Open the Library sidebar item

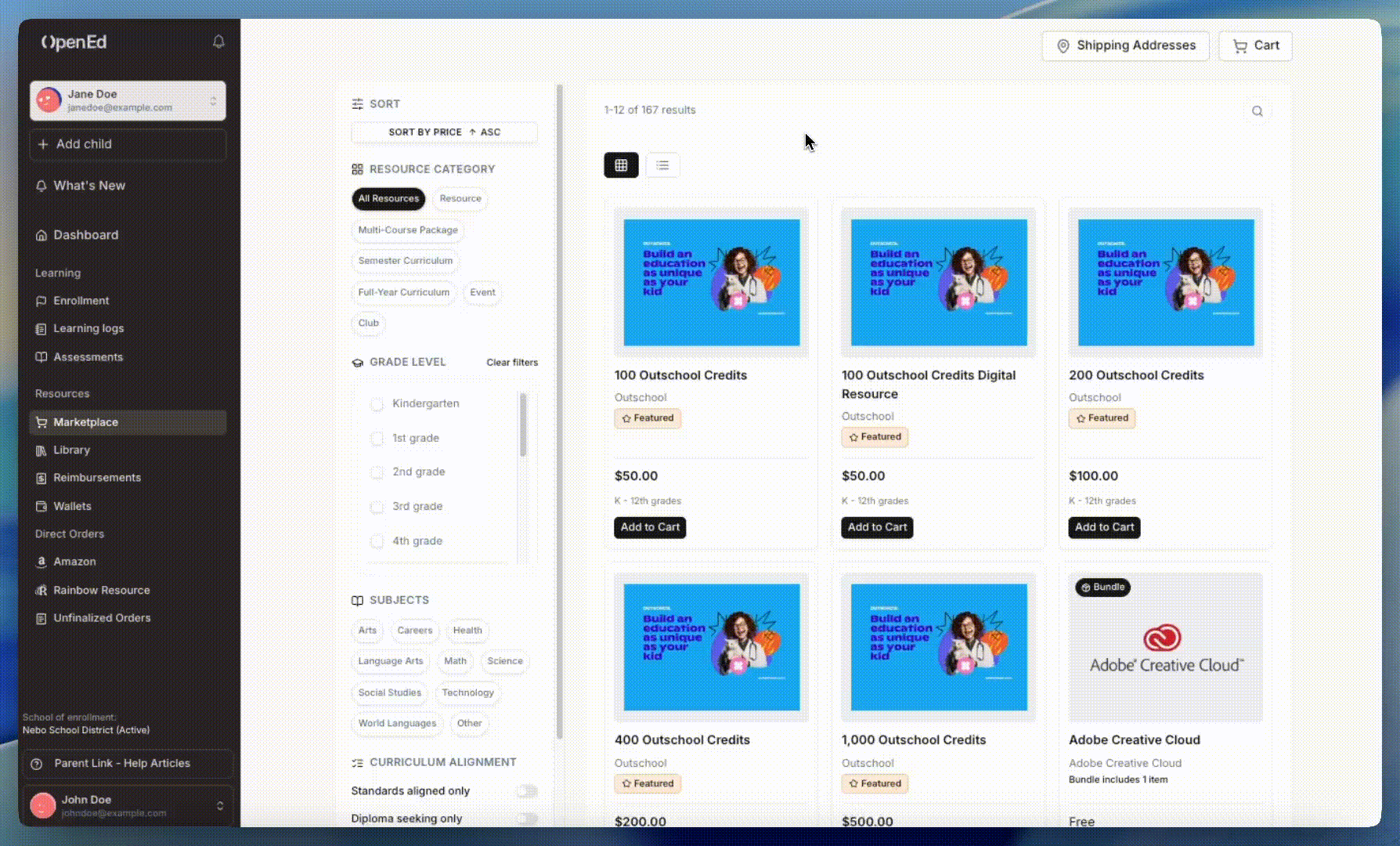click(x=71, y=450)
